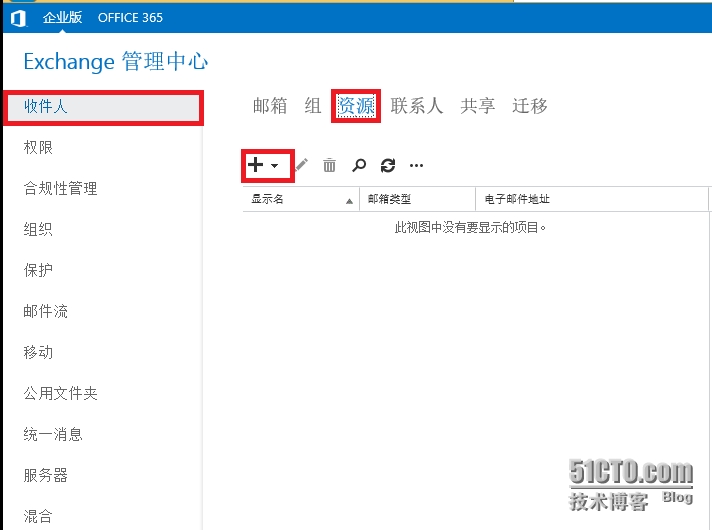Select 服务器 in the sidebar
The width and height of the screenshot is (712, 530).
[x=45, y=476]
